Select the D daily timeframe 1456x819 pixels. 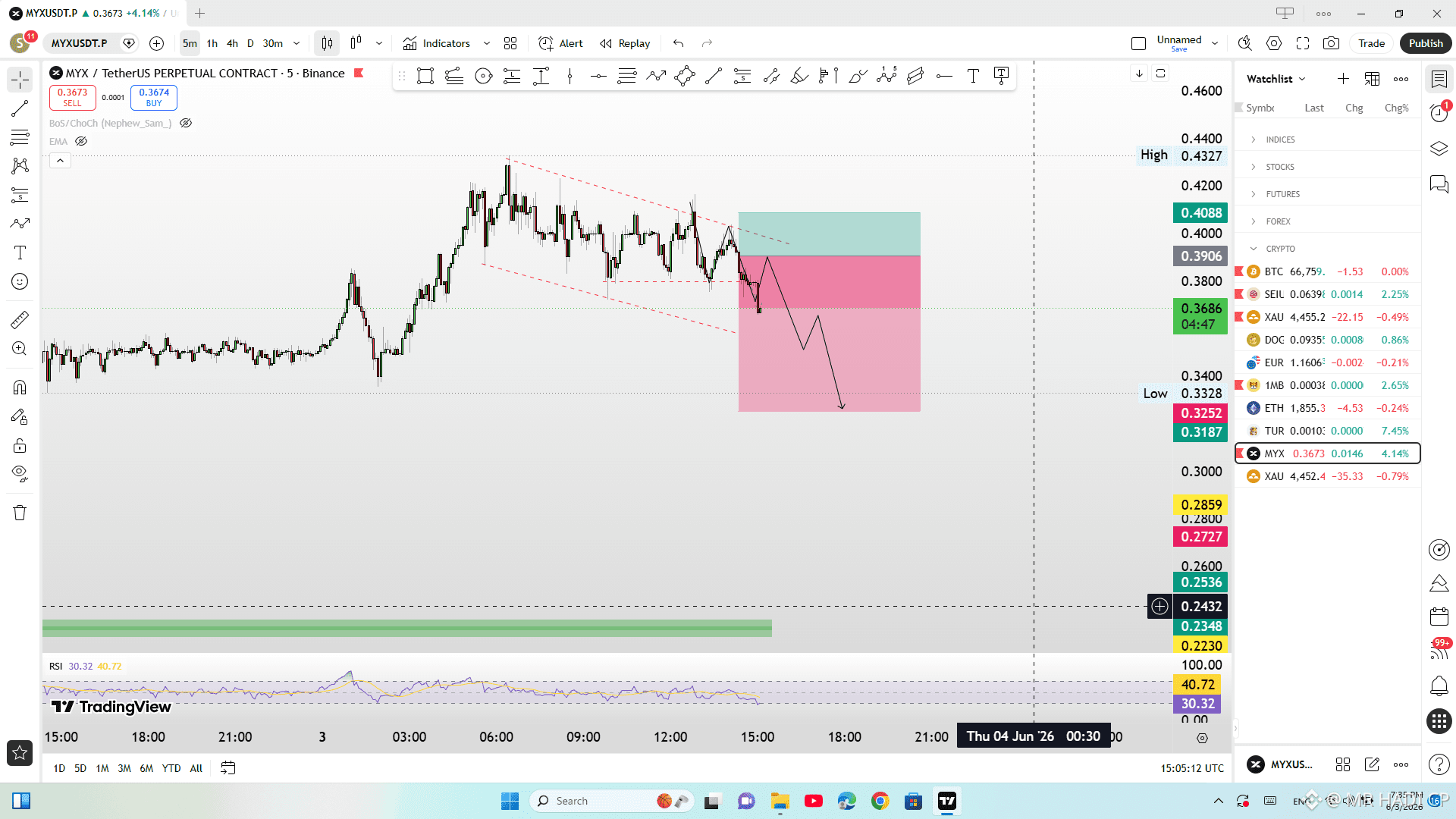(x=250, y=43)
